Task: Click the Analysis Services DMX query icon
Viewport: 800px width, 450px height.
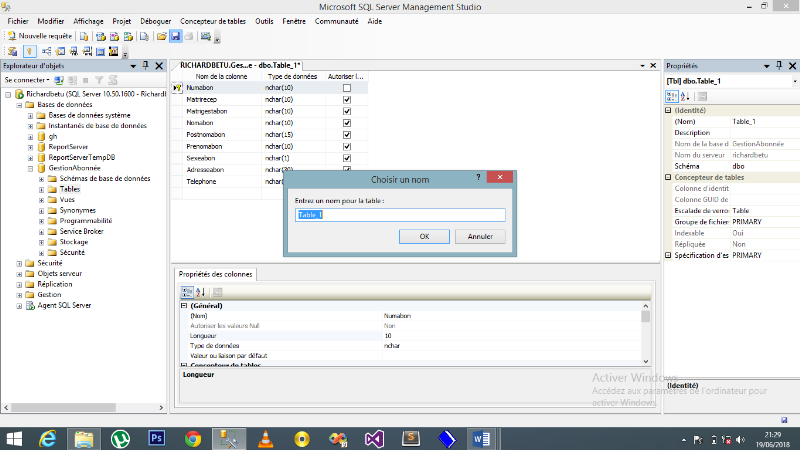Action: (x=114, y=36)
